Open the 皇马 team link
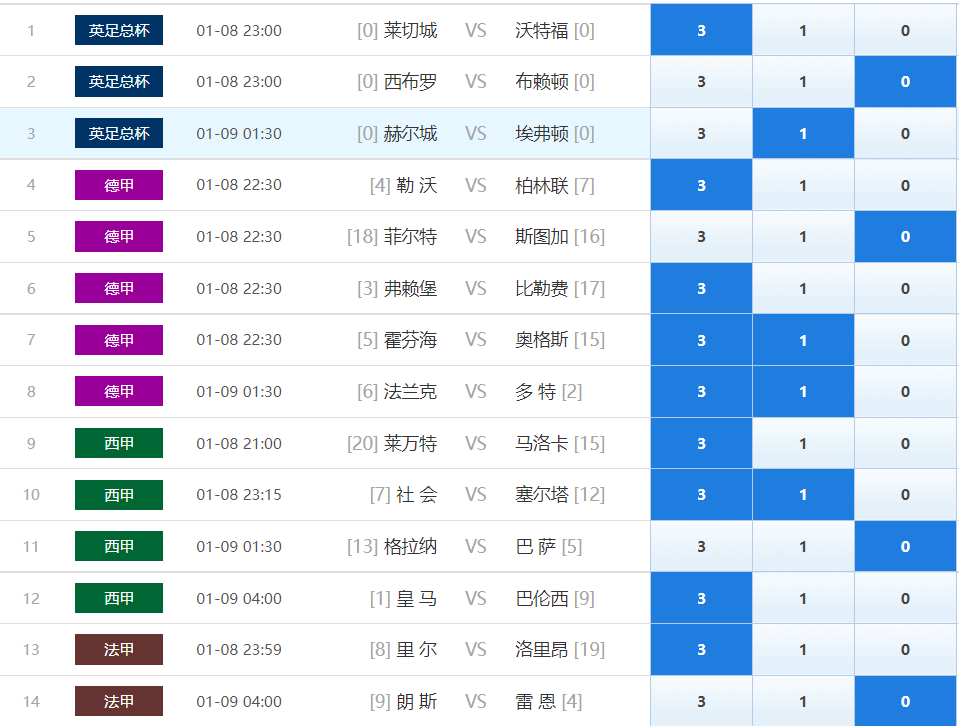959x726 pixels. [x=417, y=598]
